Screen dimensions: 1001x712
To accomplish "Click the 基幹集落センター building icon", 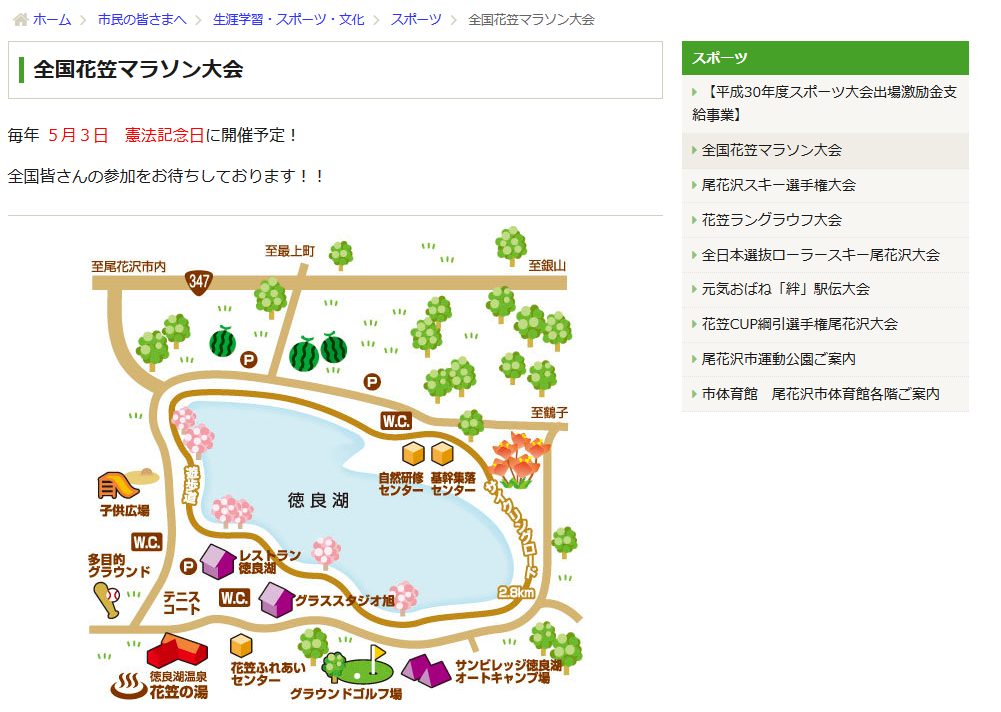I will click(442, 454).
